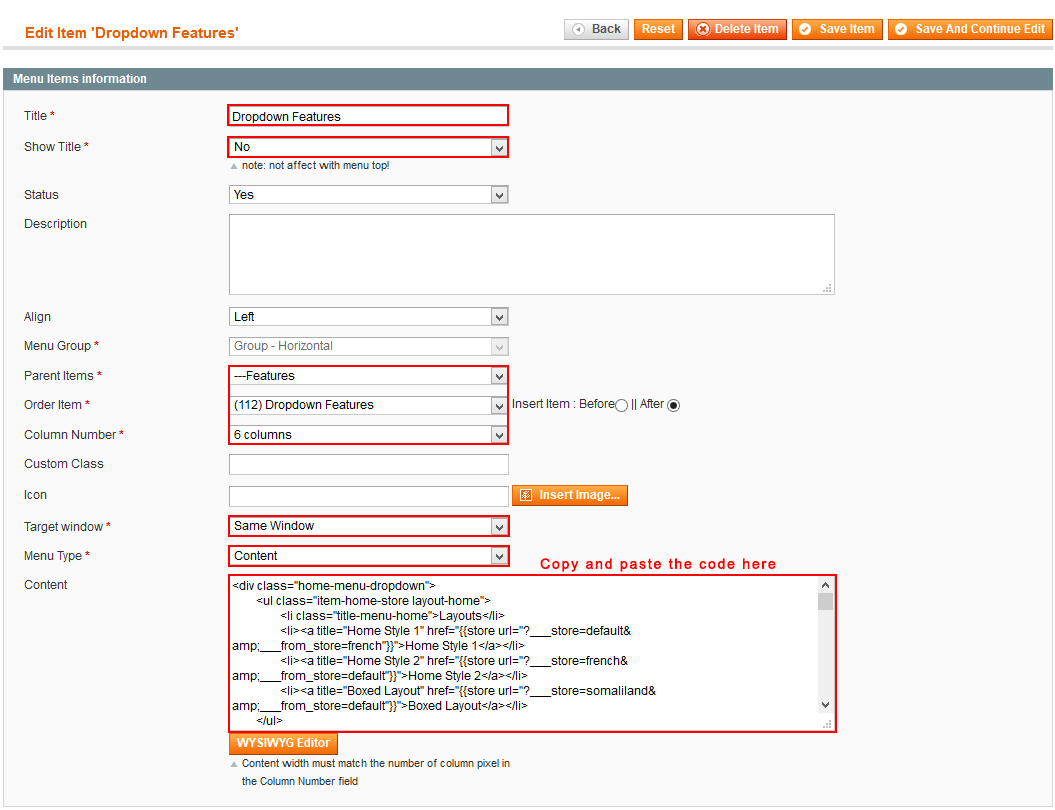The image size is (1055, 810).
Task: Open the Column Number dropdown
Action: (x=368, y=435)
